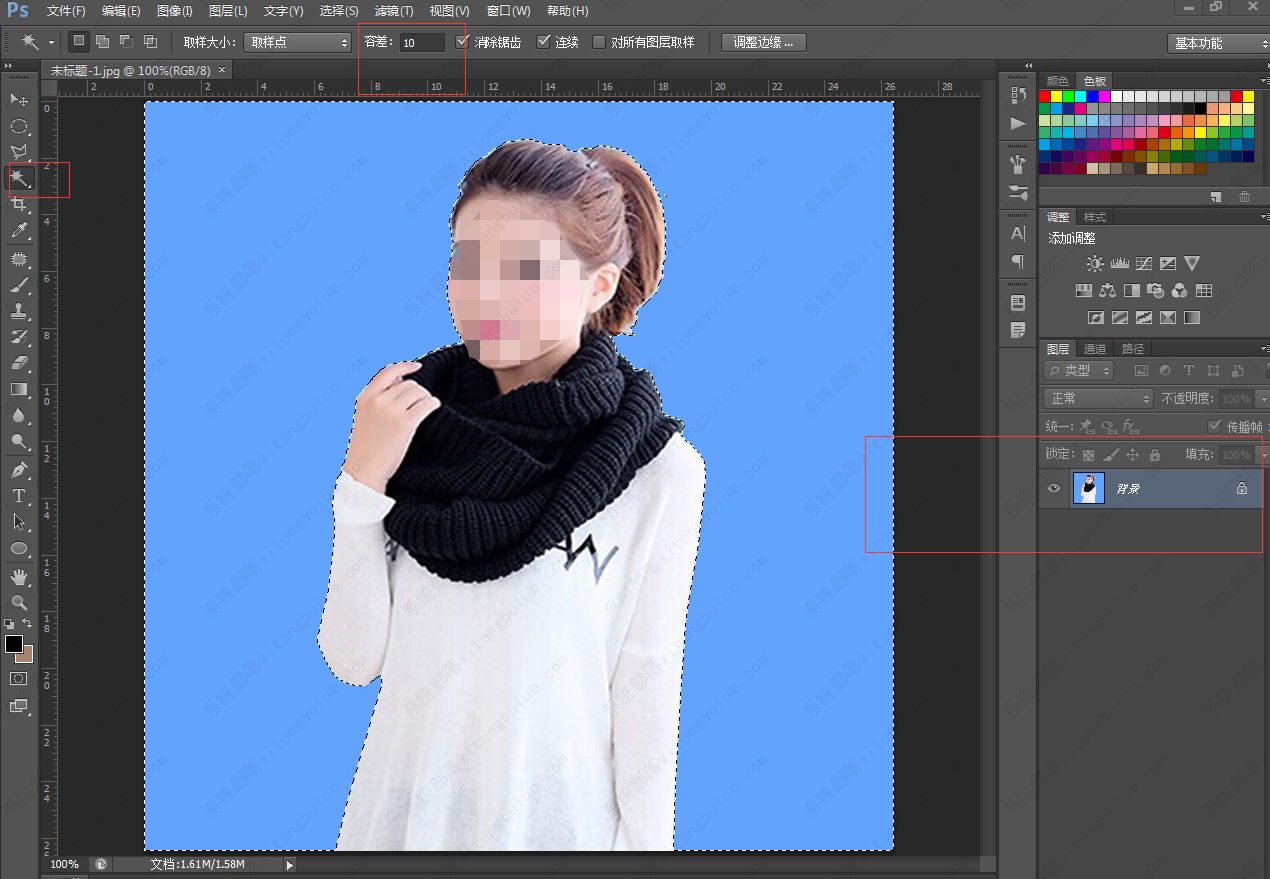Select the Ellipse shape tool

pyautogui.click(x=19, y=548)
